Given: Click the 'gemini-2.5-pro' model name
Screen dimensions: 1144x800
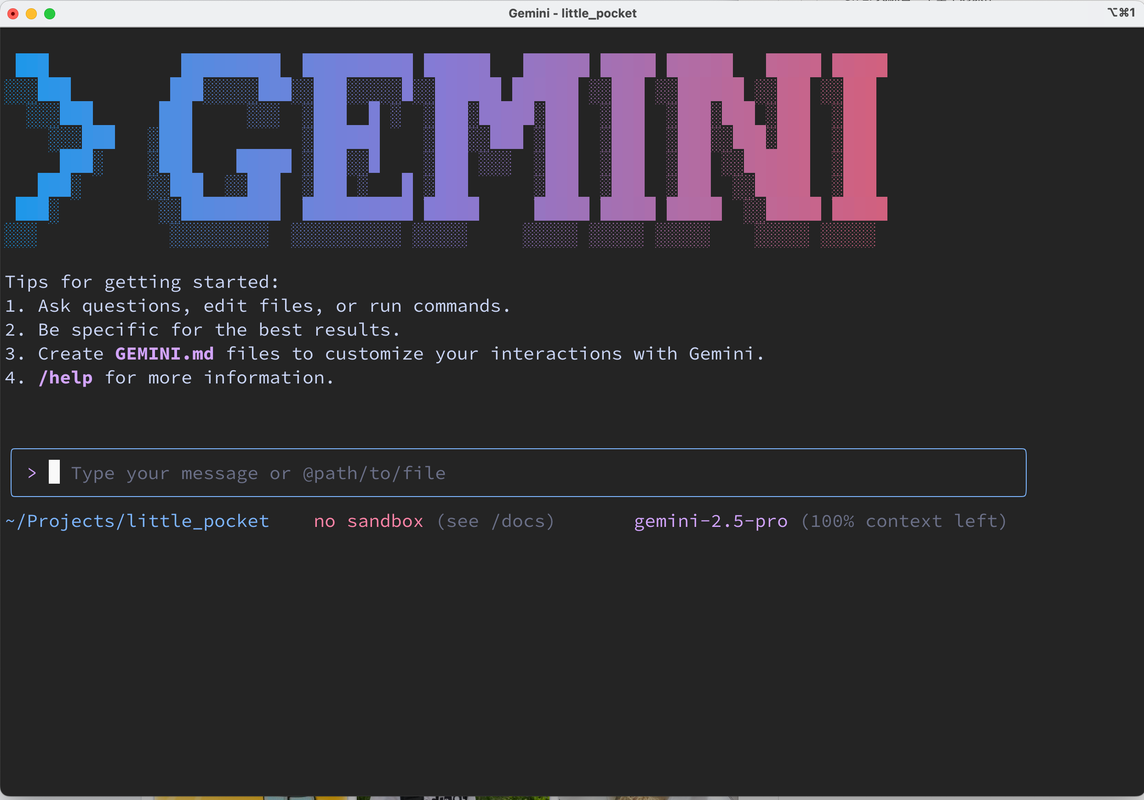Looking at the screenshot, I should pos(711,521).
